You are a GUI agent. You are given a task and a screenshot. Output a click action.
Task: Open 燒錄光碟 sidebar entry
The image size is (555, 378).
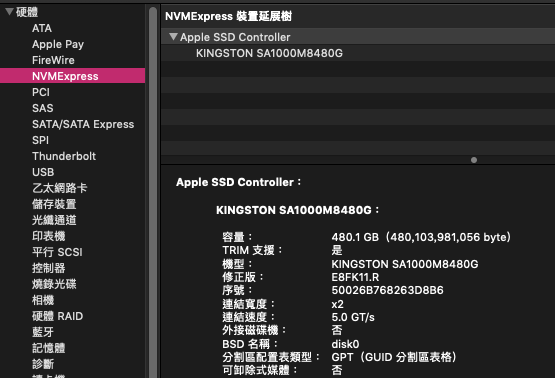(x=54, y=284)
